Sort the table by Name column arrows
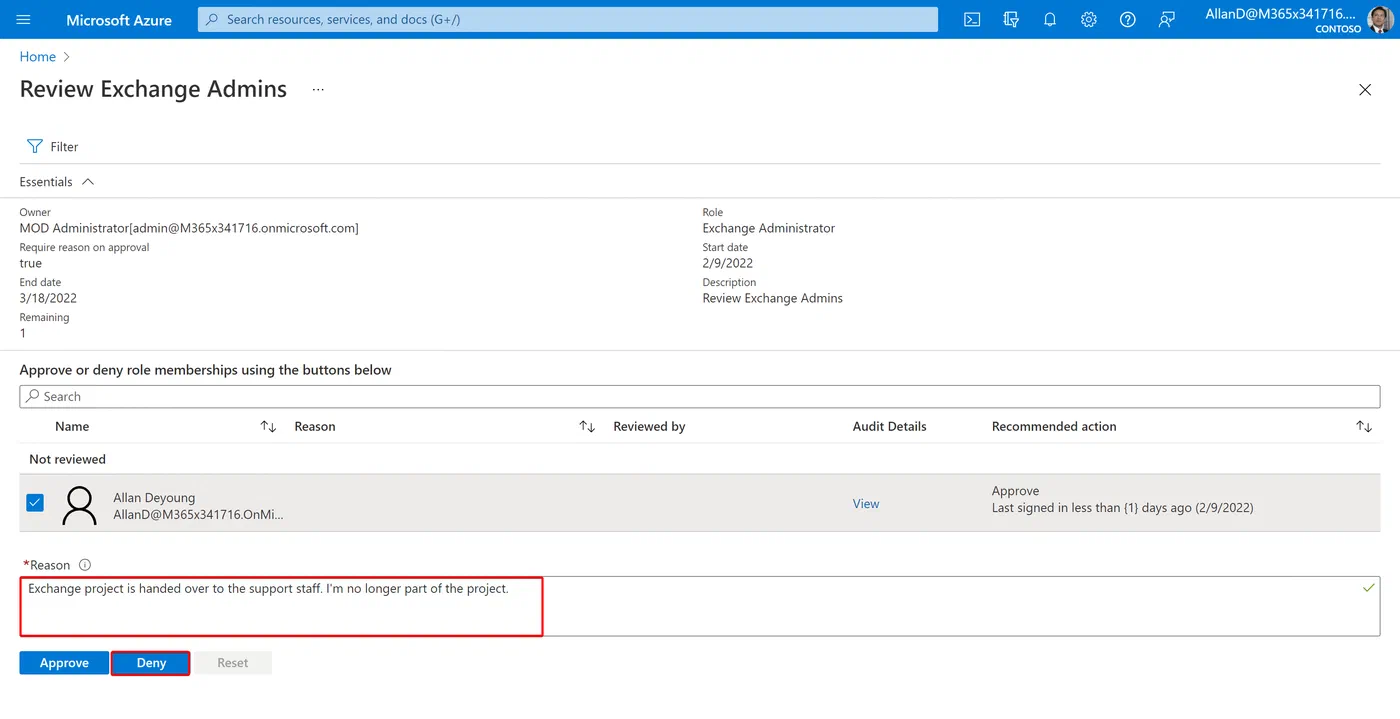Image resolution: width=1400 pixels, height=719 pixels. pos(268,426)
